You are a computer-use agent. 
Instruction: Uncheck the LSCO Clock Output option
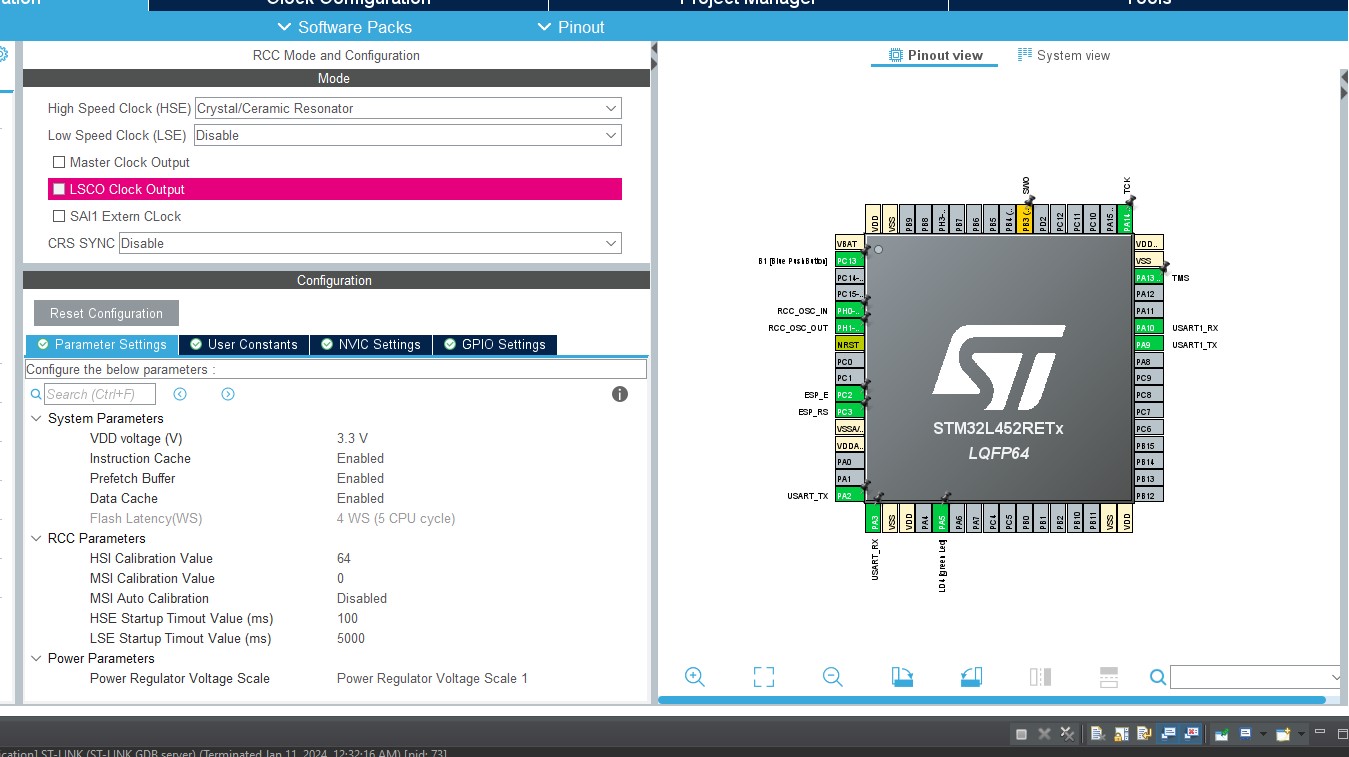(58, 188)
